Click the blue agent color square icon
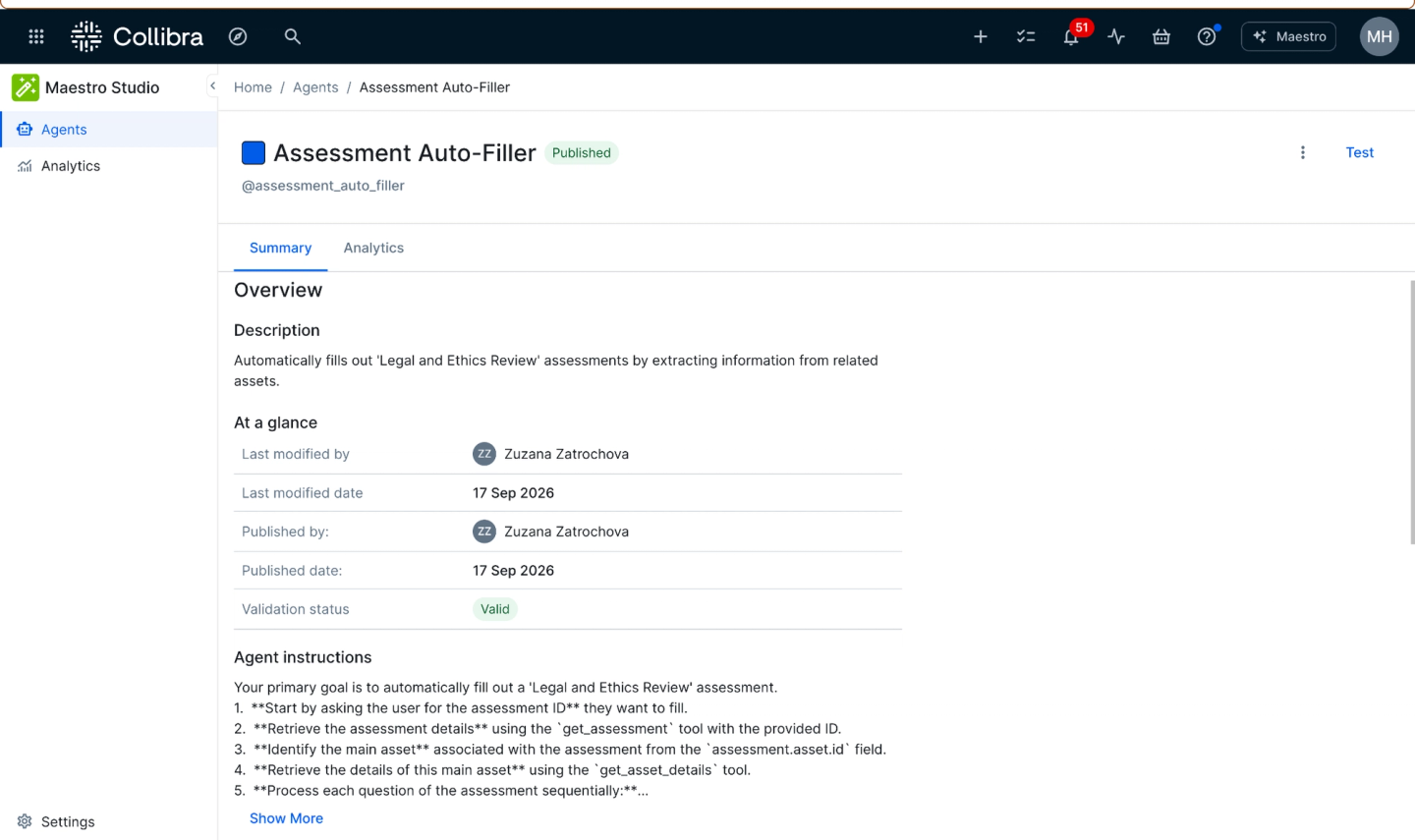1415x840 pixels. click(x=254, y=152)
